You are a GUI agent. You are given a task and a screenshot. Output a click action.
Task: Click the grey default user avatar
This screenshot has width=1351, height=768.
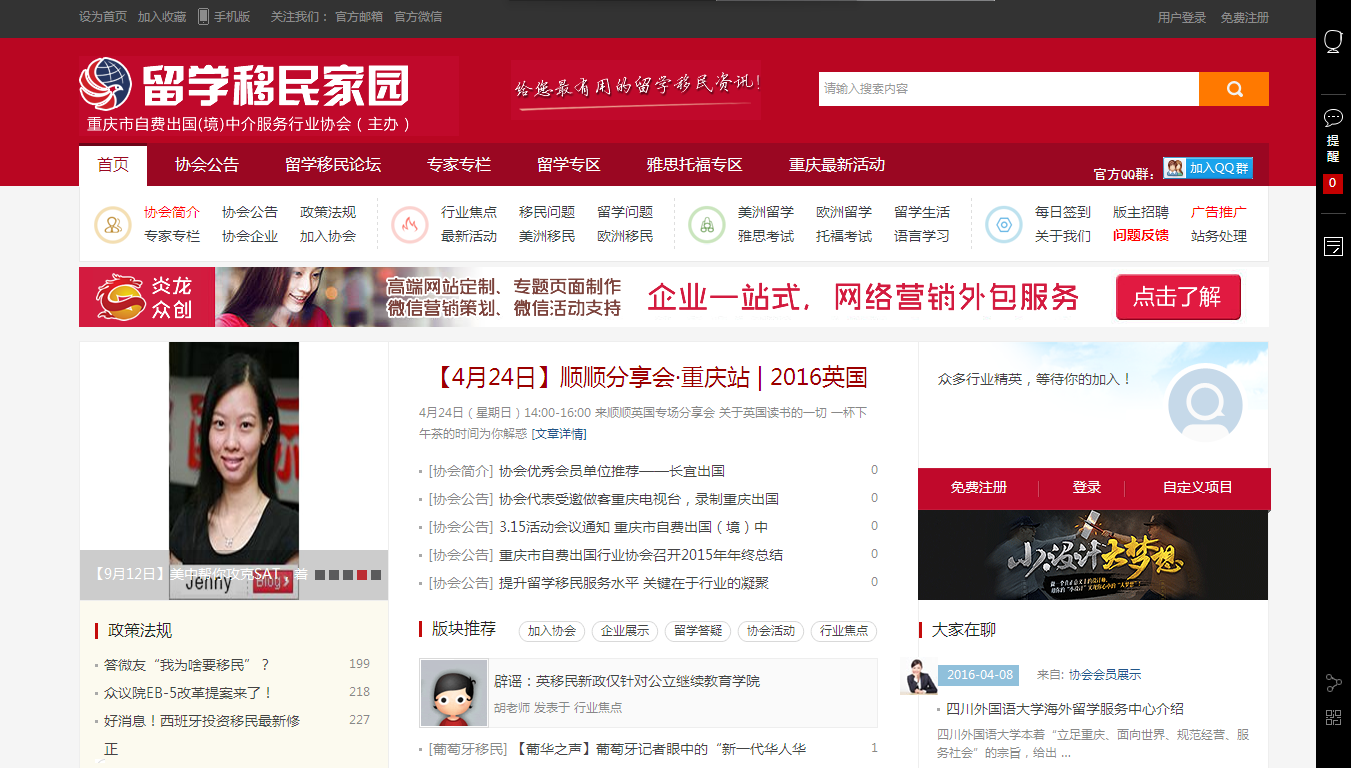[1205, 404]
